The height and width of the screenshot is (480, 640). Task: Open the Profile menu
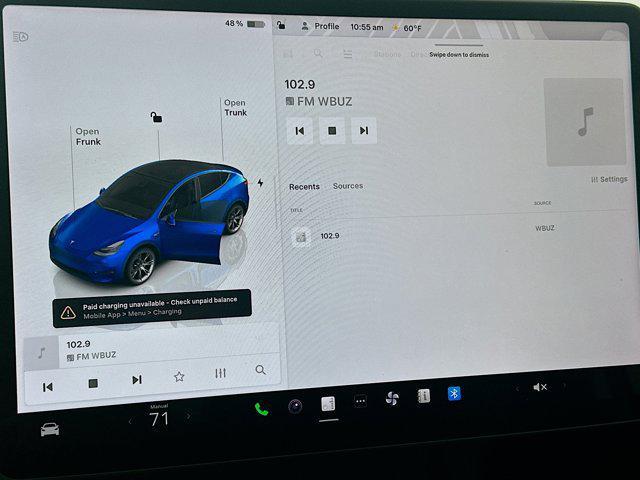(x=320, y=27)
